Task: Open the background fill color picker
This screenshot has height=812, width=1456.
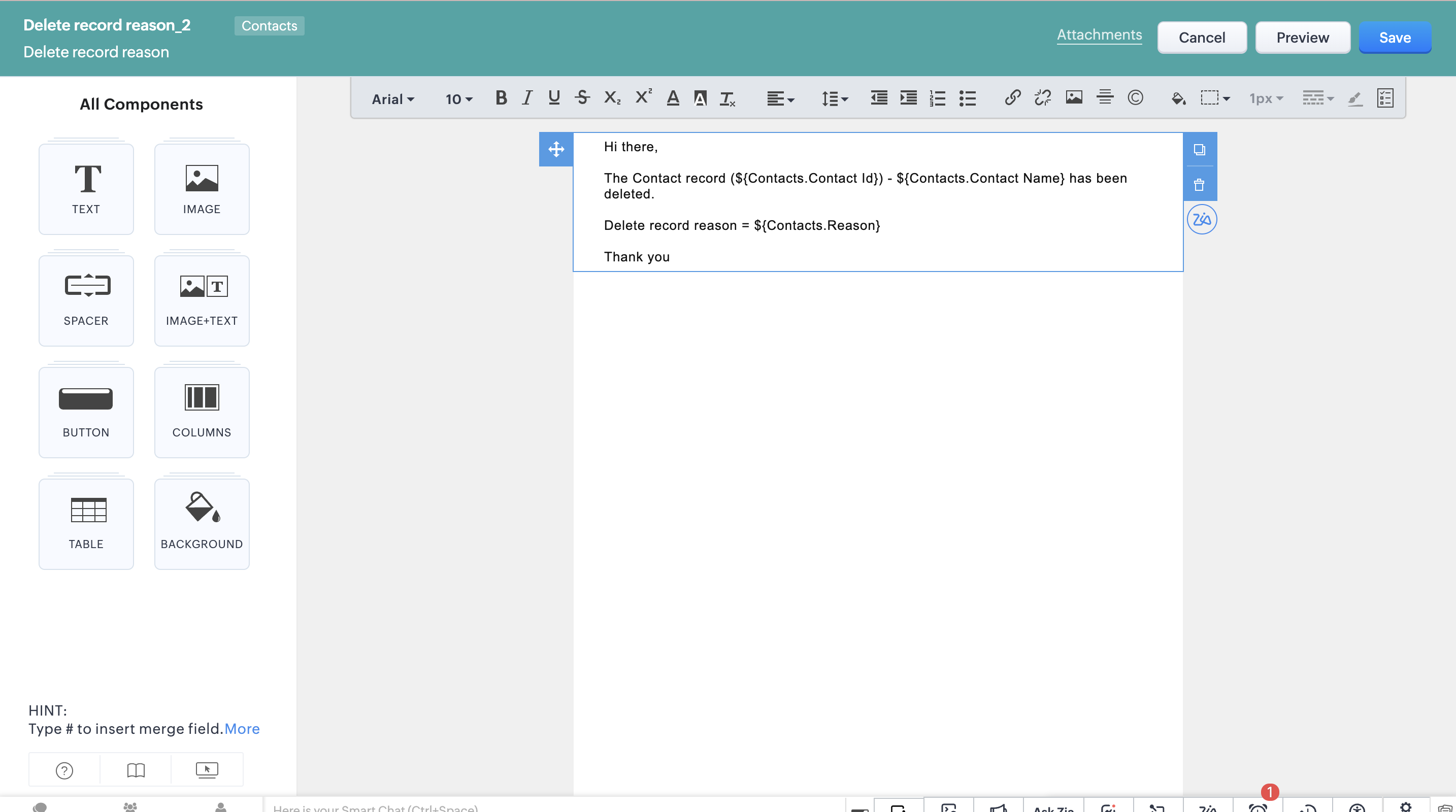Action: [1178, 98]
